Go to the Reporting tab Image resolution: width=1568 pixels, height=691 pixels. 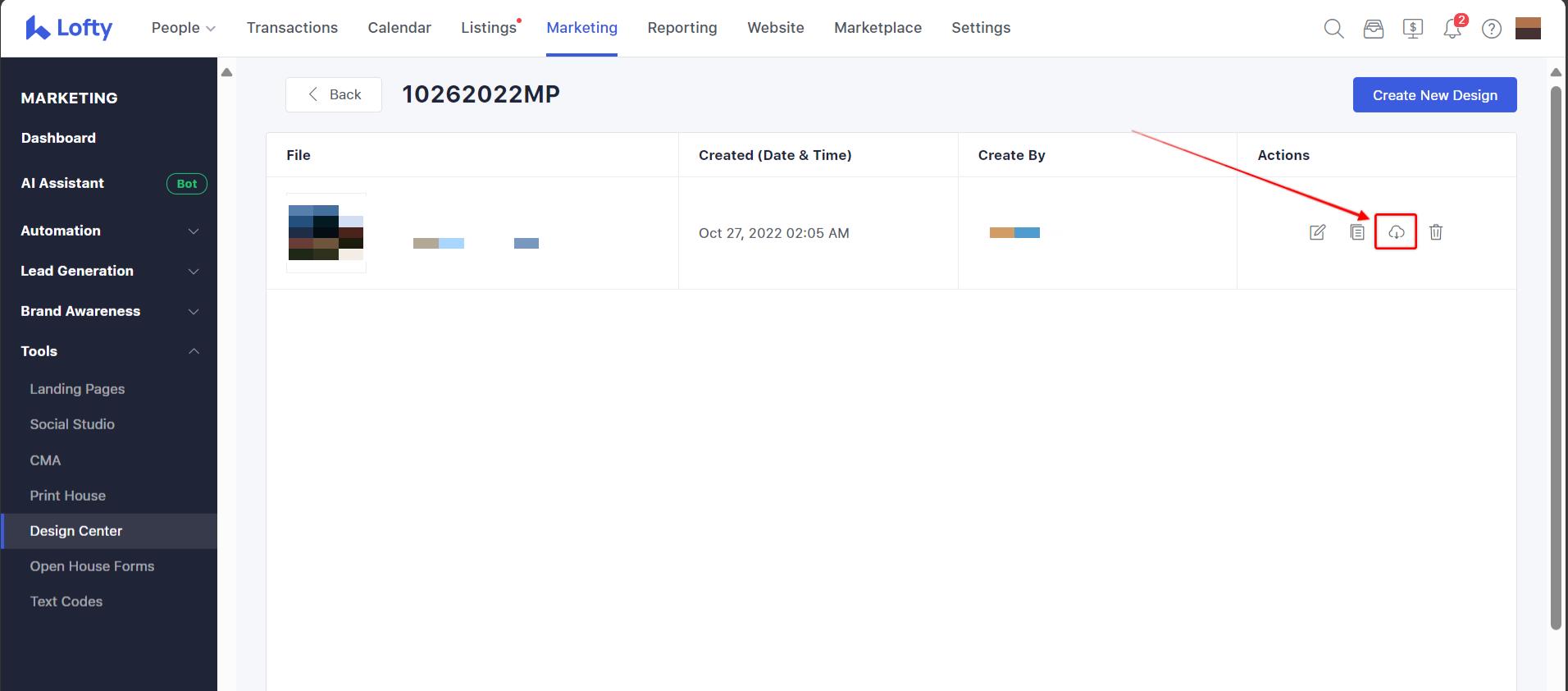[x=681, y=28]
